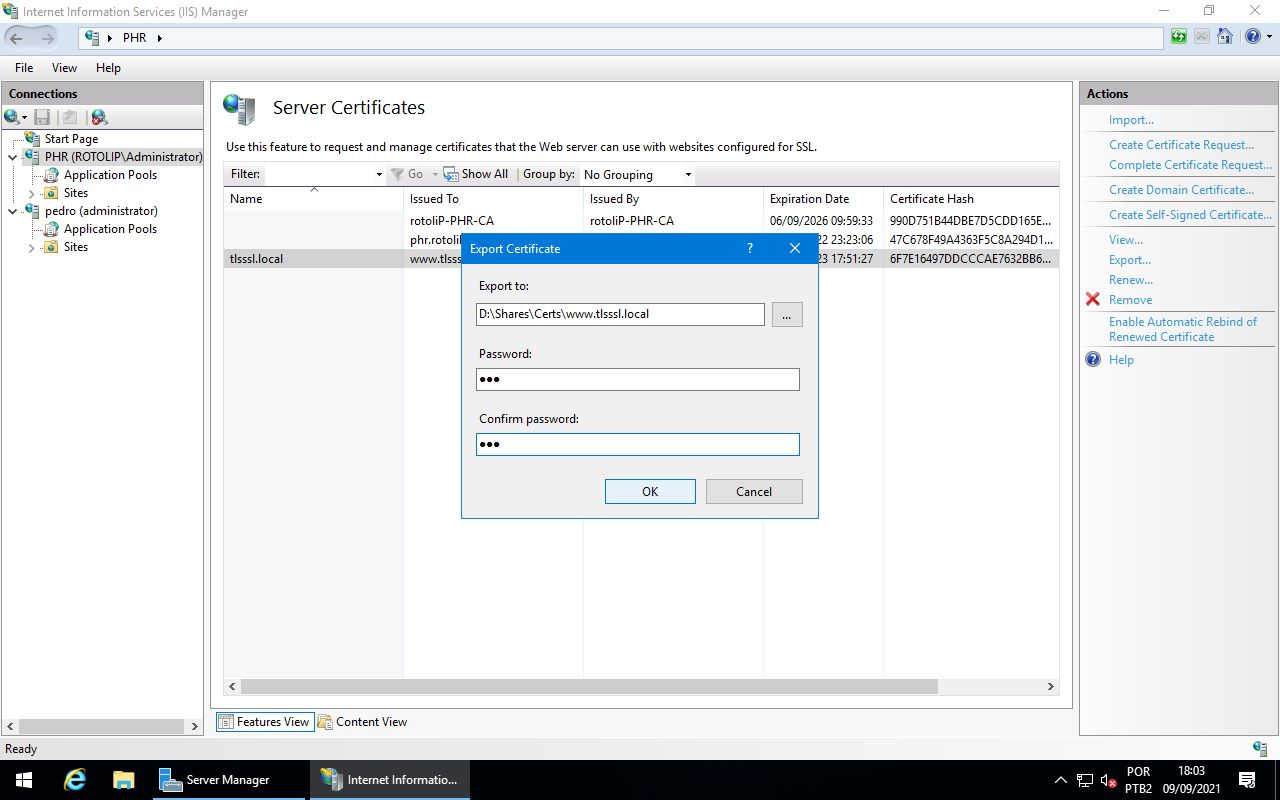Click OK to export the certificate
Viewport: 1280px width, 800px height.
tap(650, 491)
